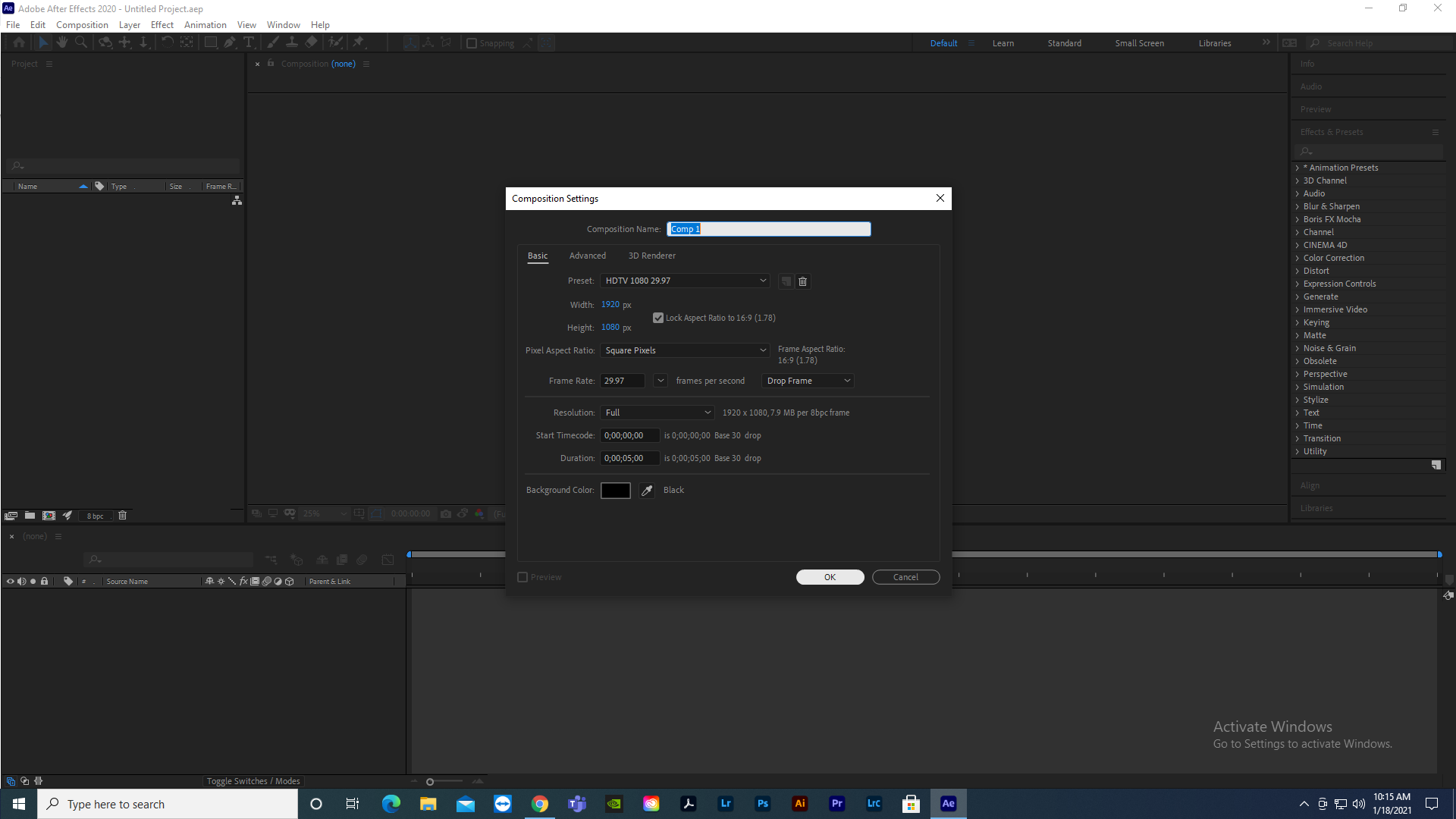Select the Zoom magnifier tool
1456x819 pixels.
(81, 43)
